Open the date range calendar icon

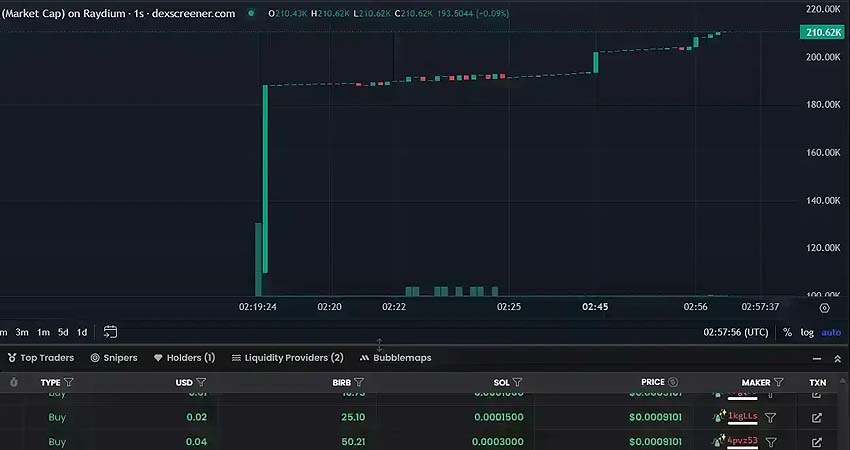[110, 332]
